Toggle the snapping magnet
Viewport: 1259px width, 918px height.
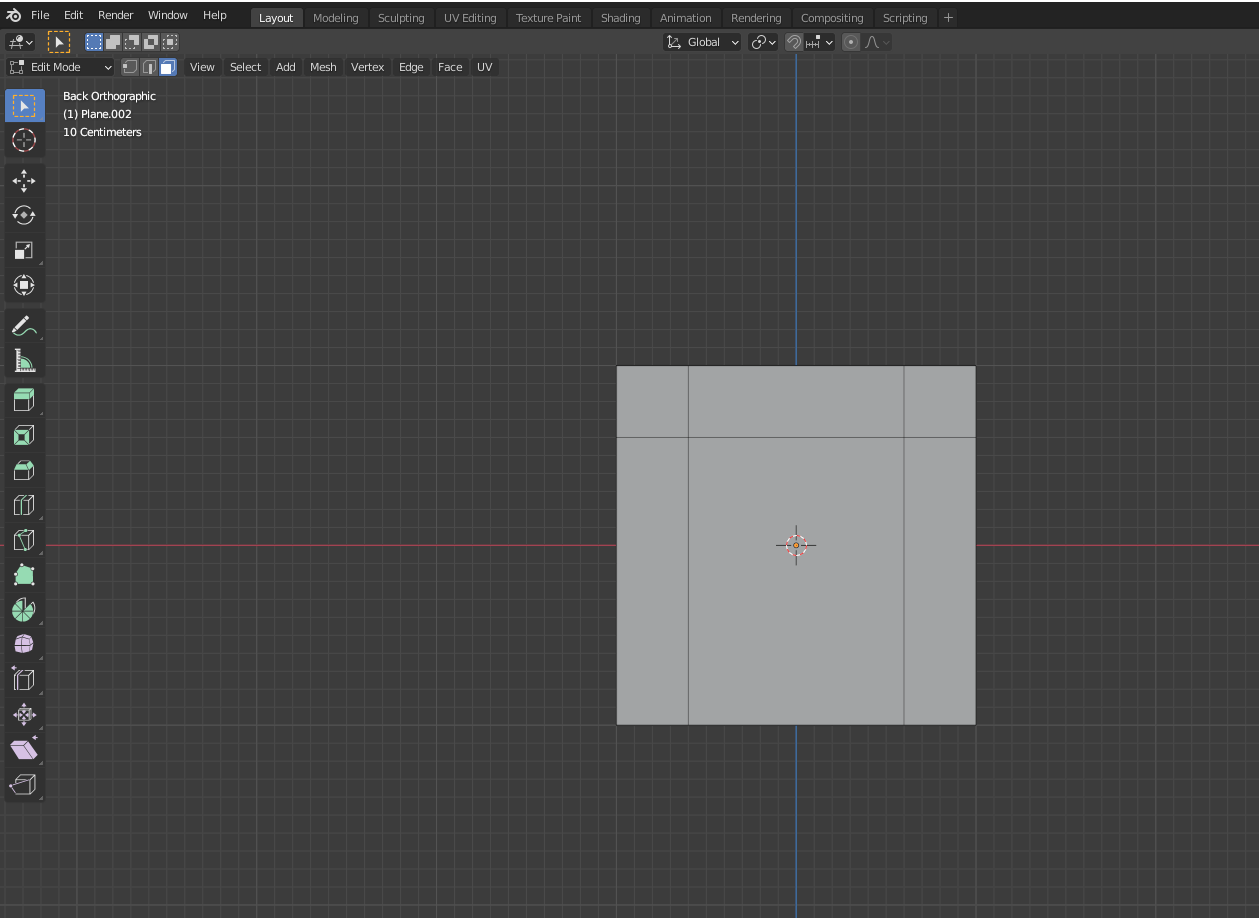tap(794, 42)
